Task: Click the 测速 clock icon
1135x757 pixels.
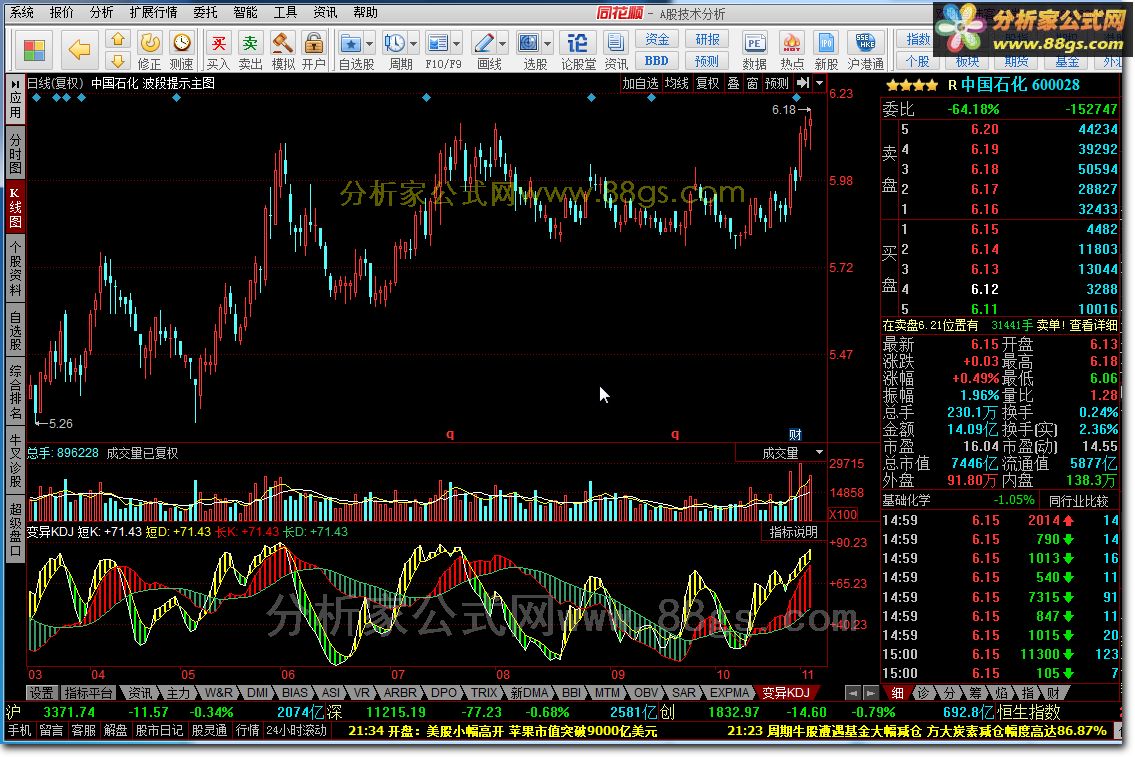Action: pos(182,43)
